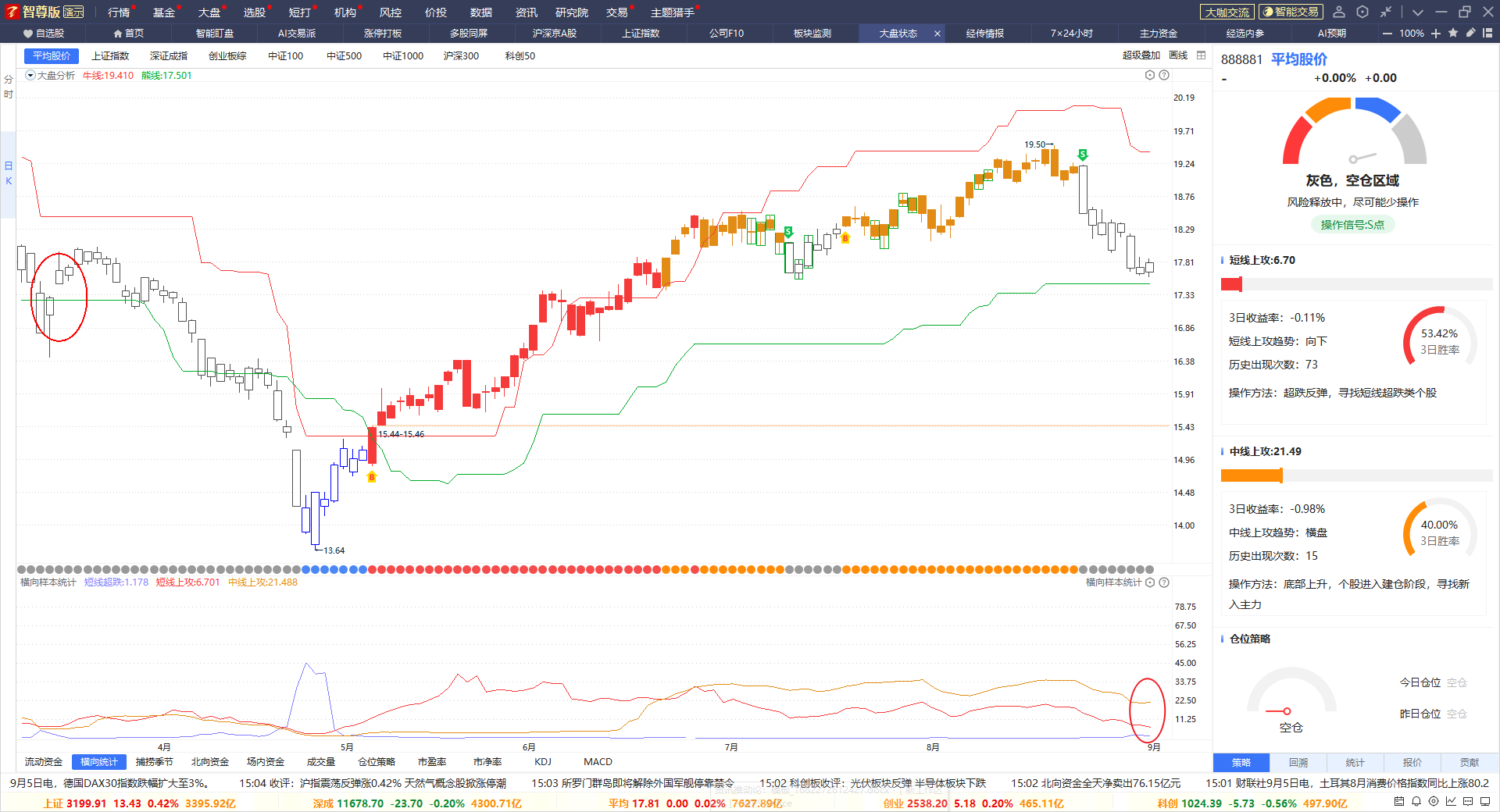This screenshot has width=1500, height=812.
Task: Decrease zoom with the minus icon
Action: (x=1387, y=34)
